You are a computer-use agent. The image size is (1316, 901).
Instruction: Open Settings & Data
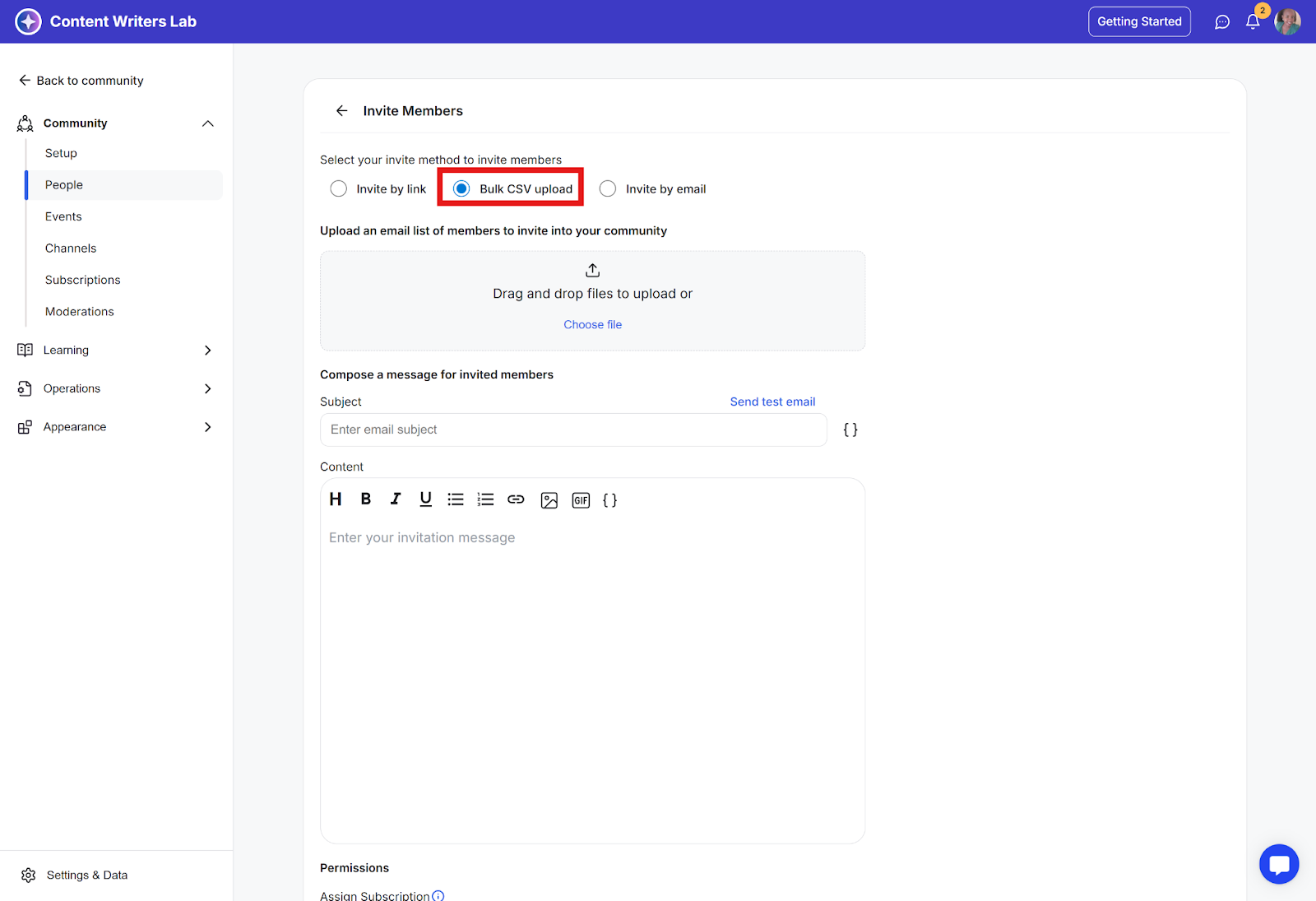click(x=75, y=875)
